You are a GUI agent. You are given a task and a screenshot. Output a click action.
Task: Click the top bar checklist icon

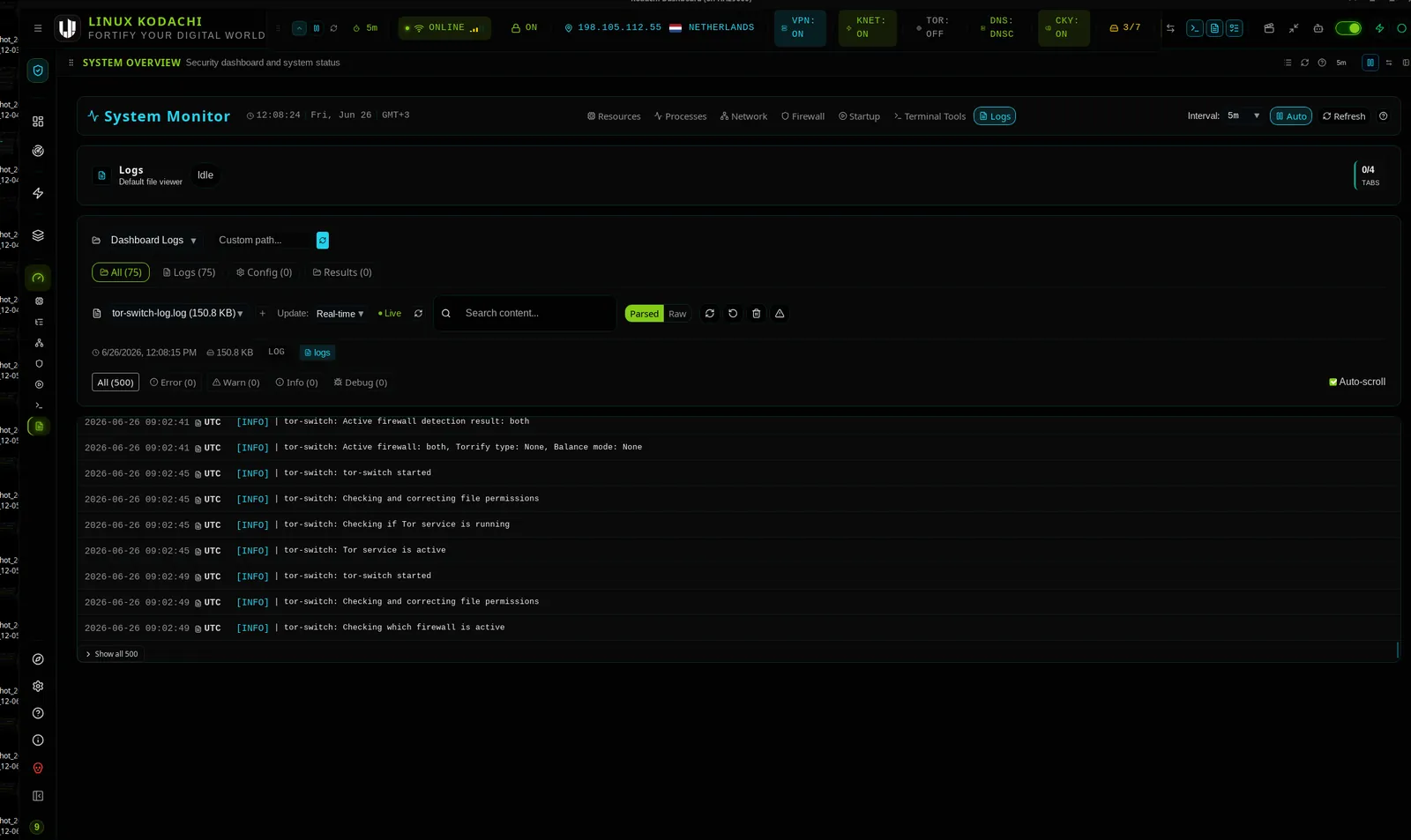pyautogui.click(x=1235, y=28)
